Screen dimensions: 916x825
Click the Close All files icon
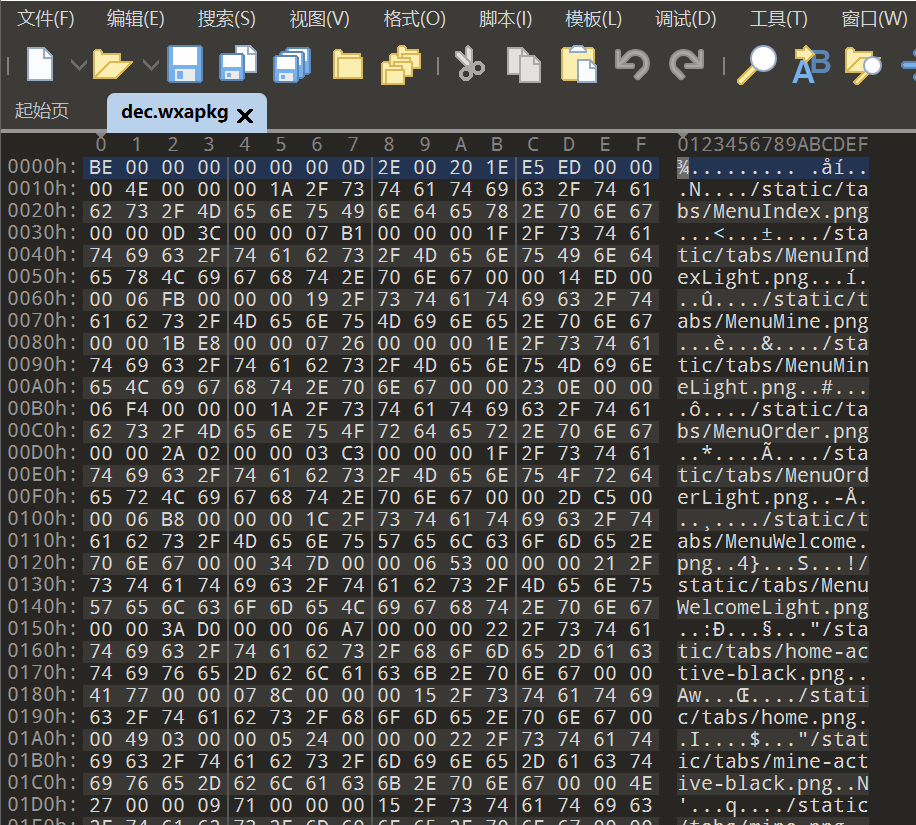401,65
